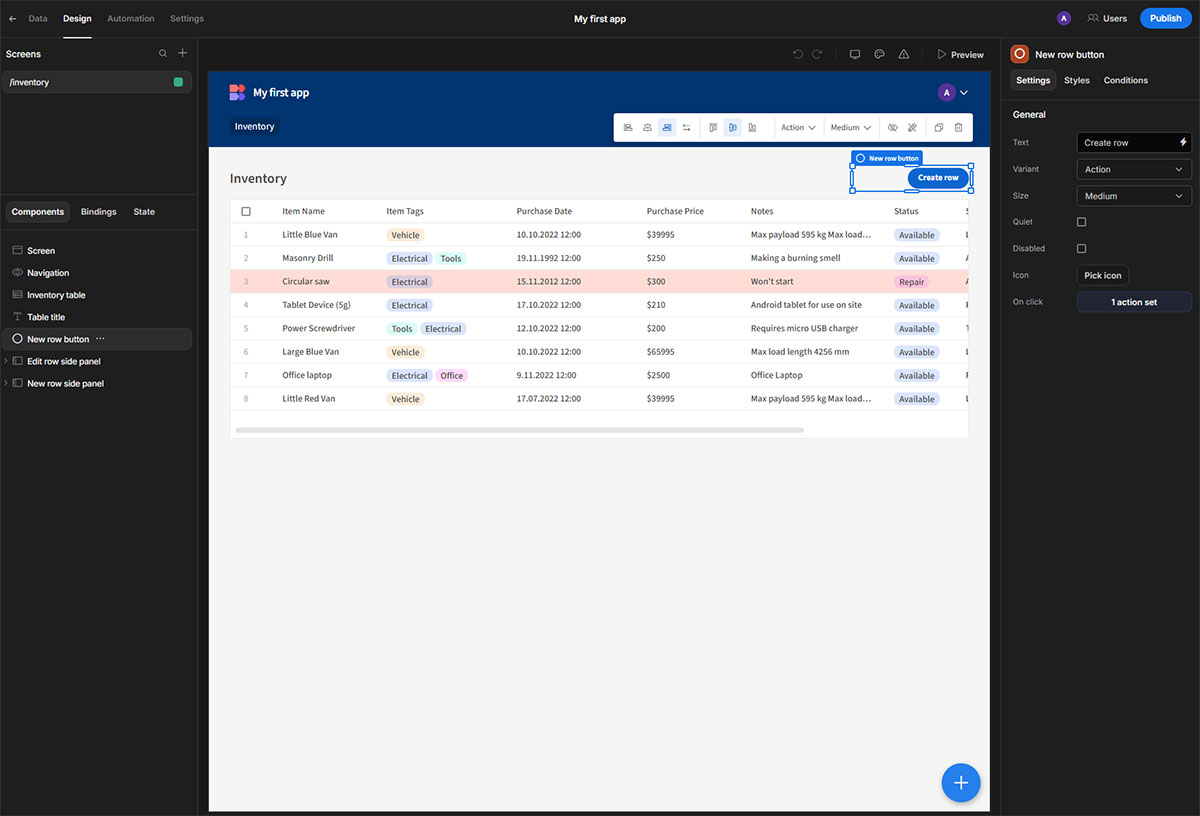Open the Bindings tab
Screen dimensions: 1200x816
[x=99, y=212]
